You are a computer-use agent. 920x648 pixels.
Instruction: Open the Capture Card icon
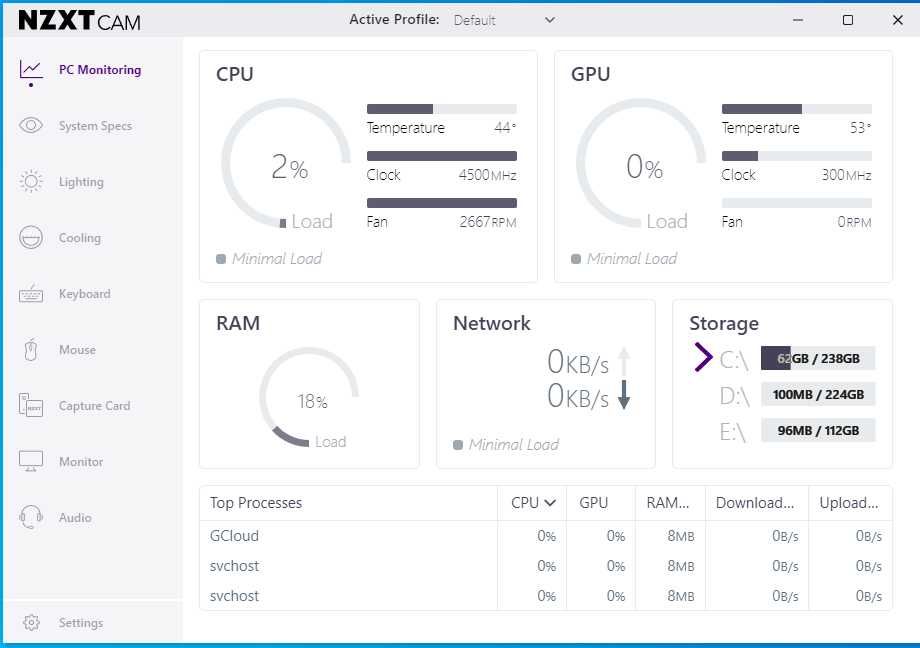(31, 406)
